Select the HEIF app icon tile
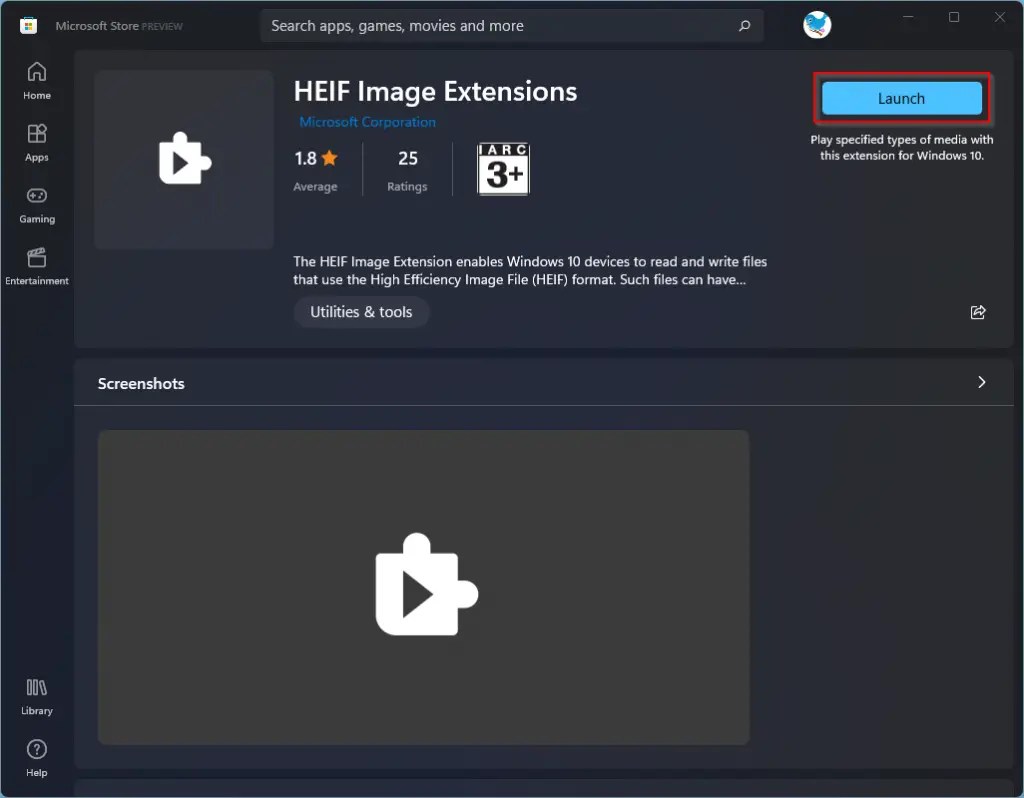The image size is (1024, 798). pos(183,159)
